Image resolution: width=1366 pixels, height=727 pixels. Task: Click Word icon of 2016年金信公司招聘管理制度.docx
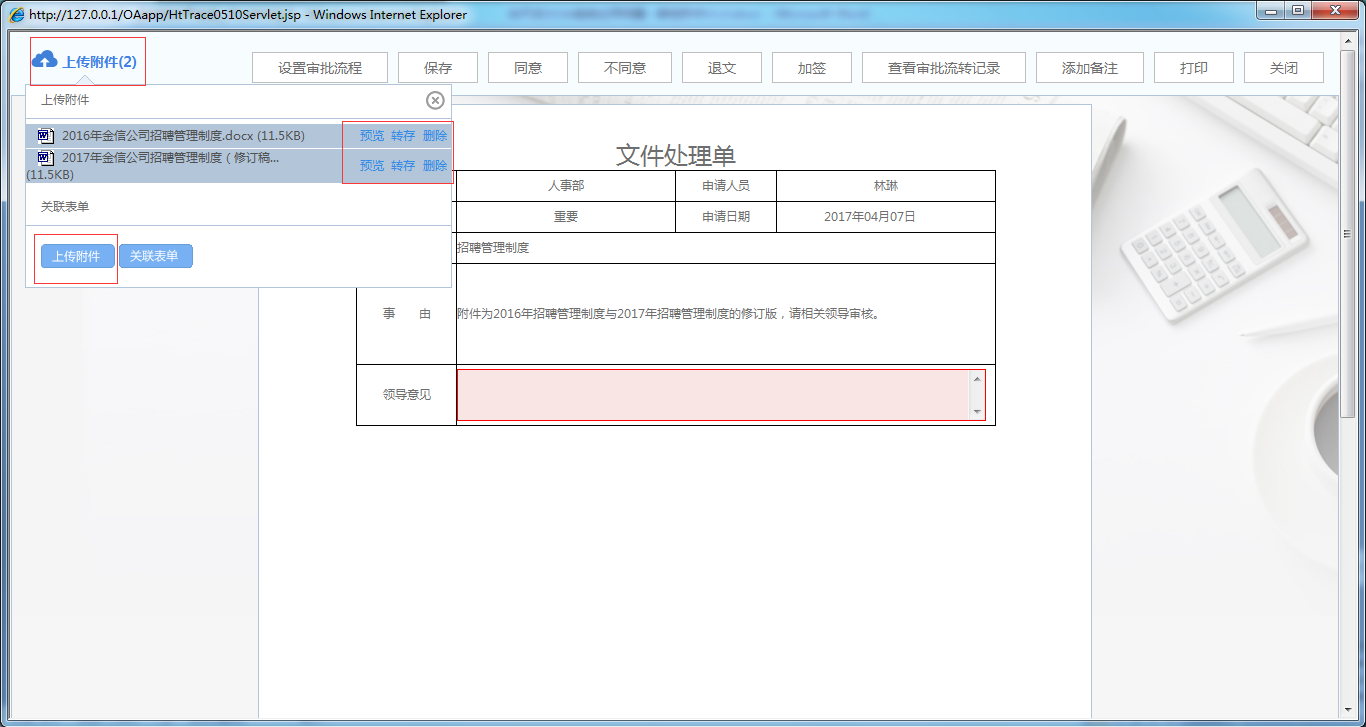45,136
